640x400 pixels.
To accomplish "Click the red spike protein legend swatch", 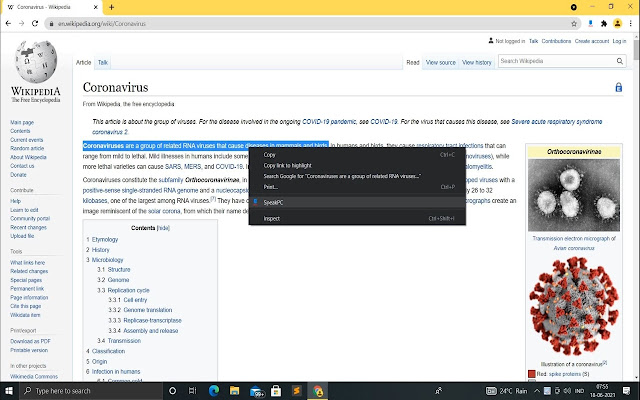I will point(531,374).
